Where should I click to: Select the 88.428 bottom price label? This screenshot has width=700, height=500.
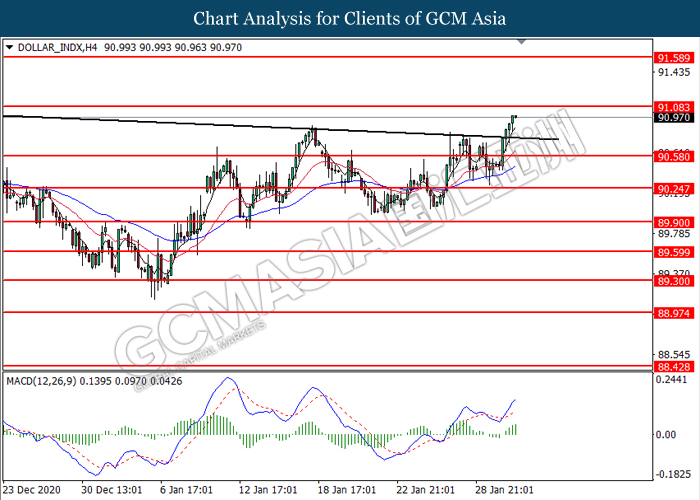coord(673,367)
